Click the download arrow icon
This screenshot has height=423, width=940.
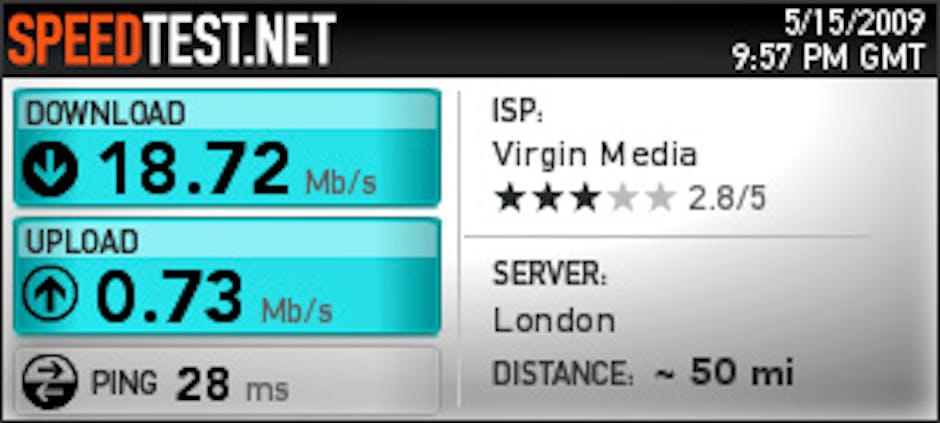[50, 170]
